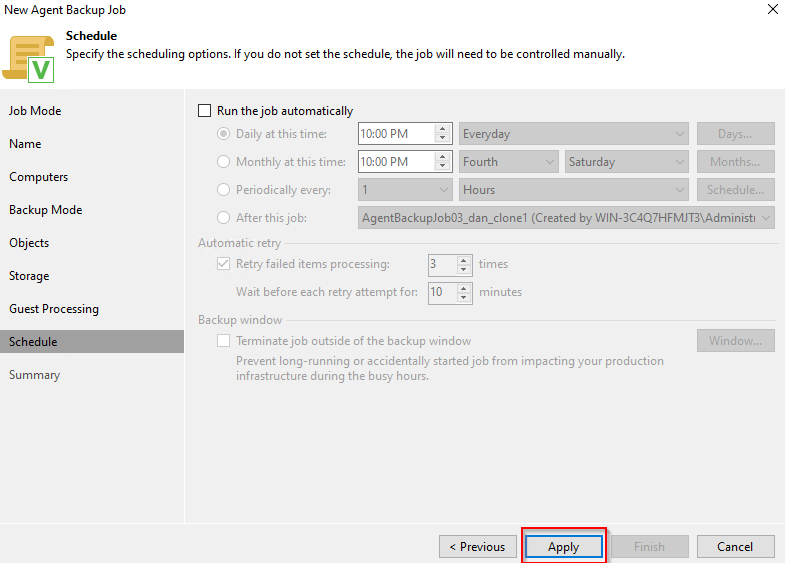Image resolution: width=785 pixels, height=563 pixels.
Task: Open the Everyday dropdown
Action: point(573,134)
